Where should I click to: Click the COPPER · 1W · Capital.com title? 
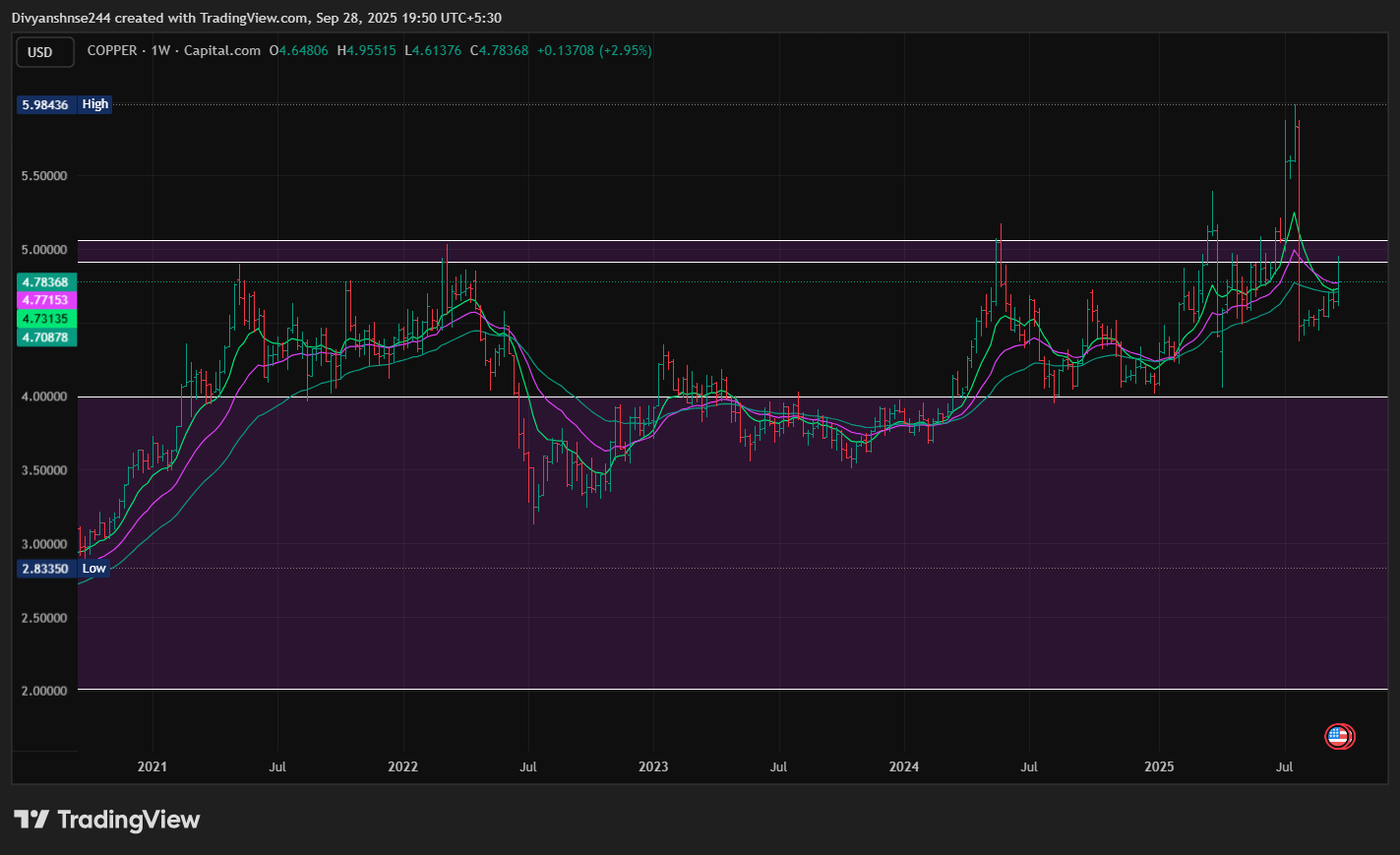click(174, 50)
